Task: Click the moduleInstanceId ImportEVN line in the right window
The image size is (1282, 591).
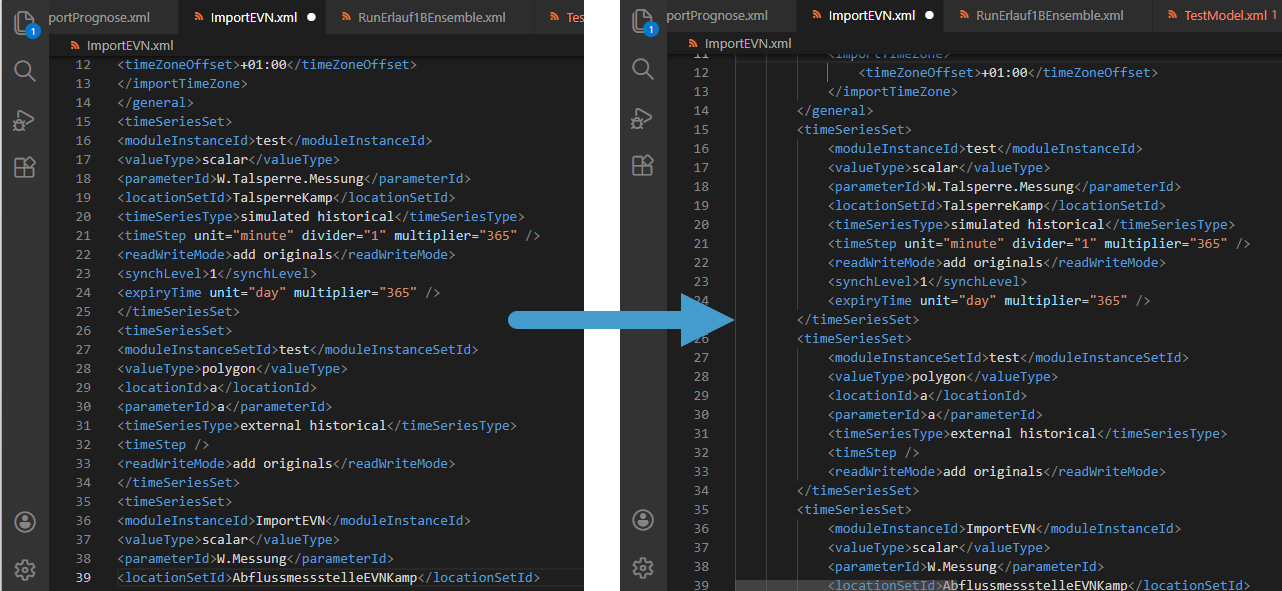Action: point(1005,528)
